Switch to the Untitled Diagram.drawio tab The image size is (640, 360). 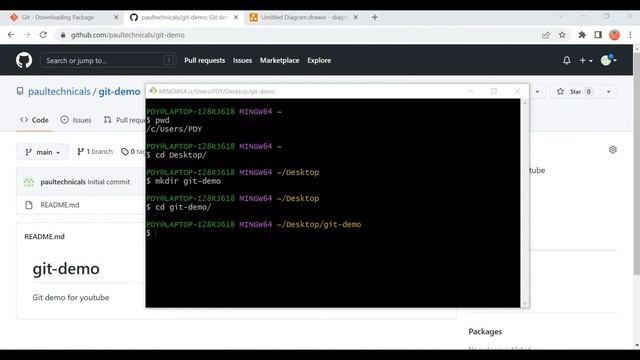pos(304,17)
